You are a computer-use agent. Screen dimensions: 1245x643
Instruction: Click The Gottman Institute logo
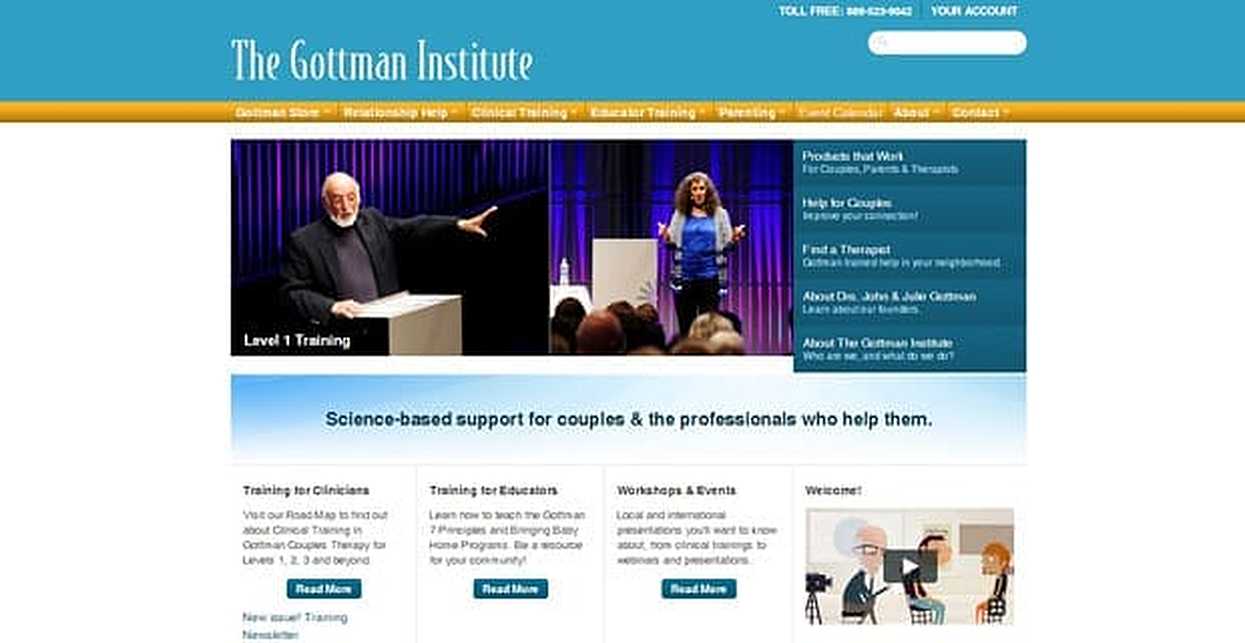point(381,62)
